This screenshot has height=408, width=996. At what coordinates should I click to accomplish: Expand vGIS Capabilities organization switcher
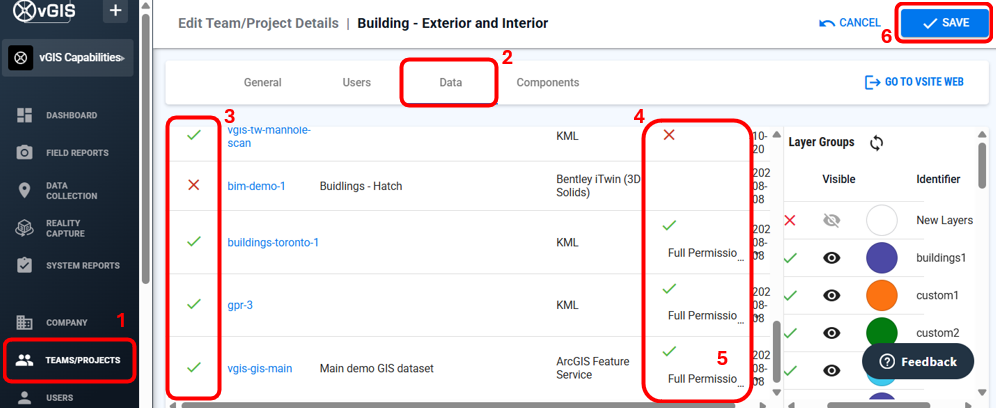123,58
